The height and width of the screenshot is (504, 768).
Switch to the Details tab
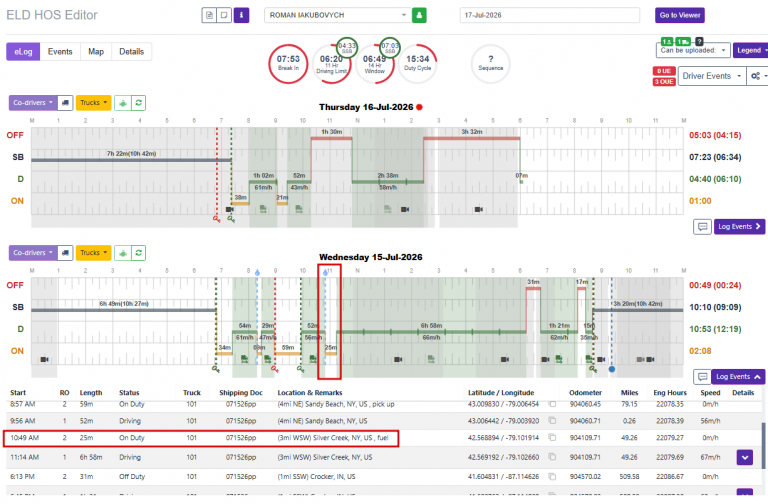[x=132, y=52]
